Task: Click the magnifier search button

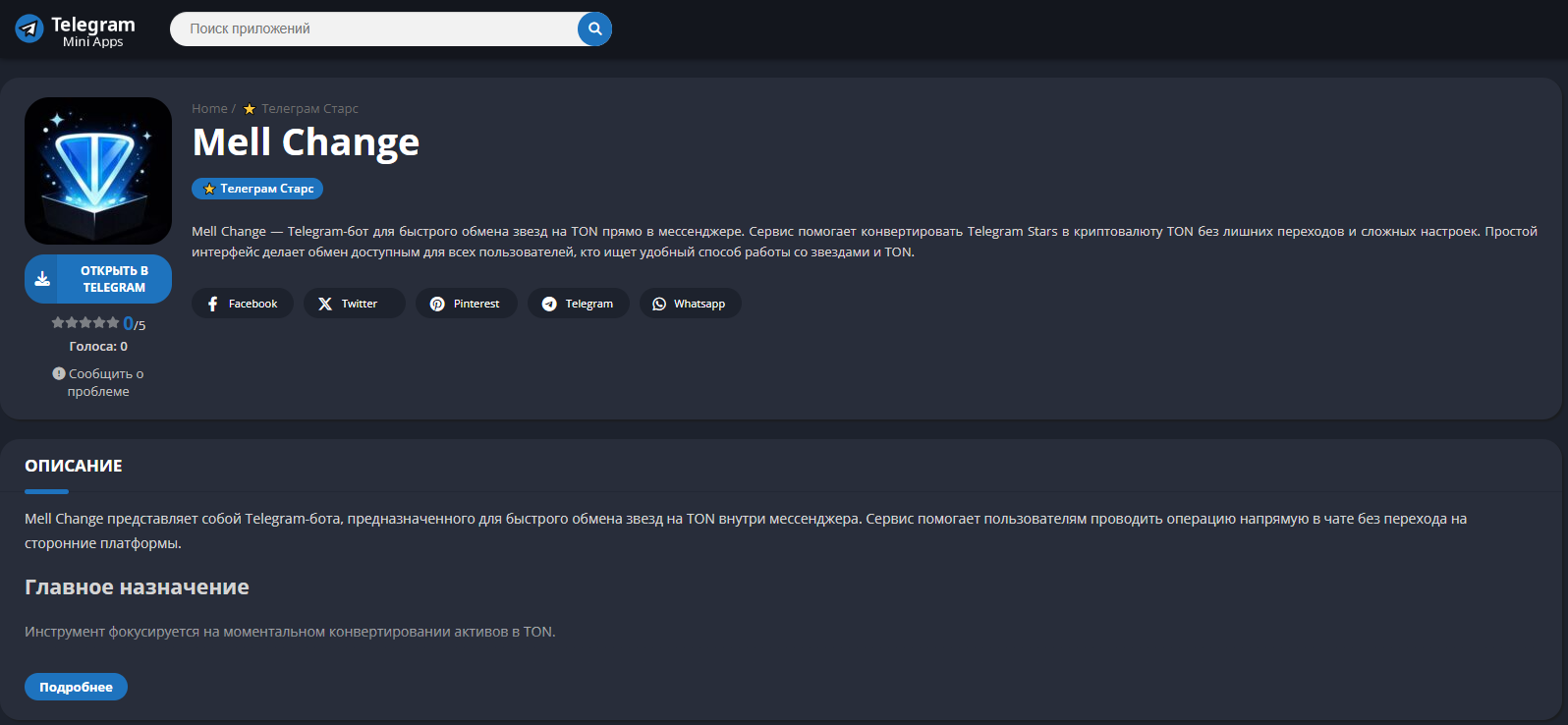Action: coord(594,28)
